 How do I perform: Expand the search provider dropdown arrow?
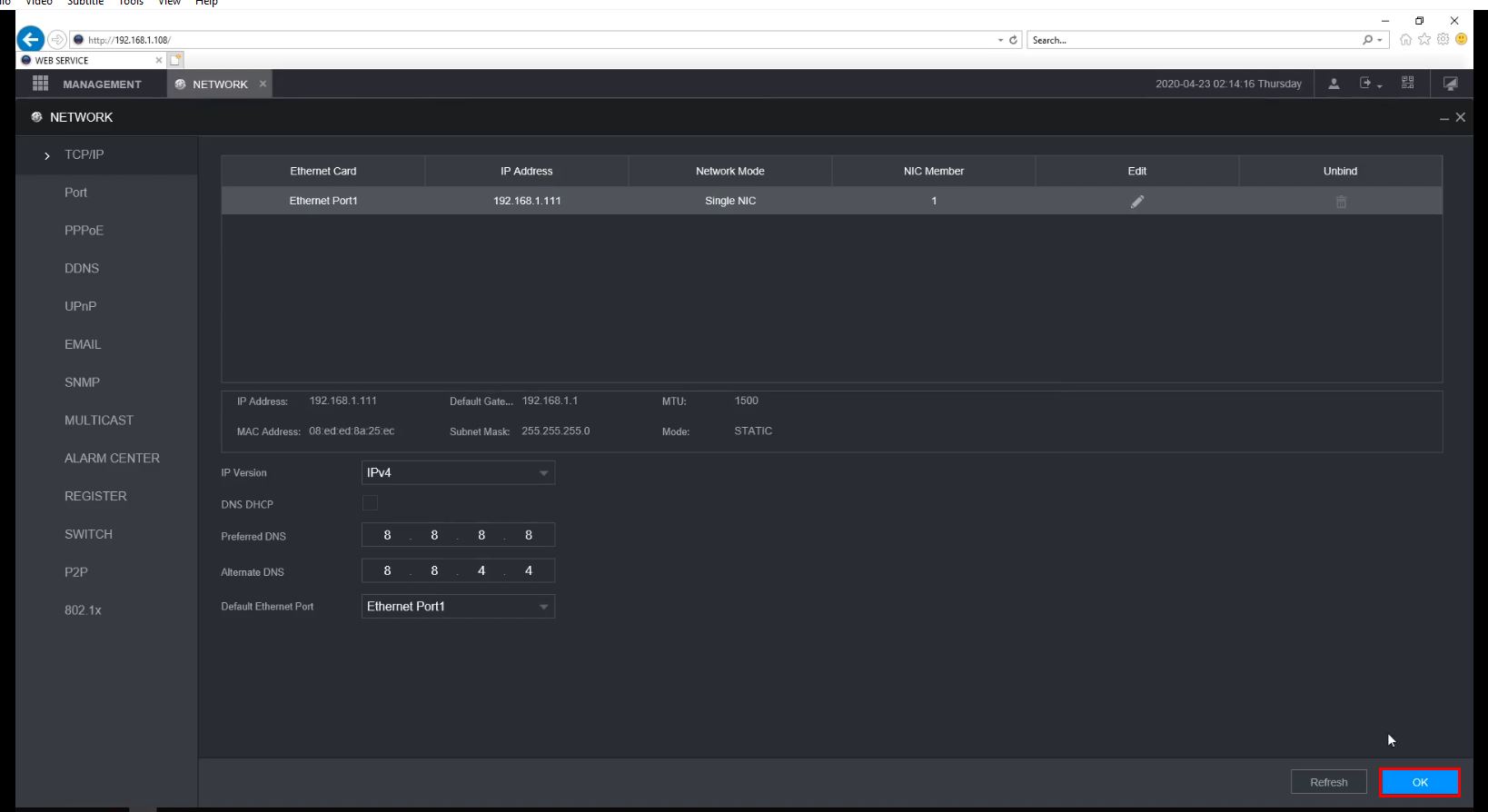1380,40
